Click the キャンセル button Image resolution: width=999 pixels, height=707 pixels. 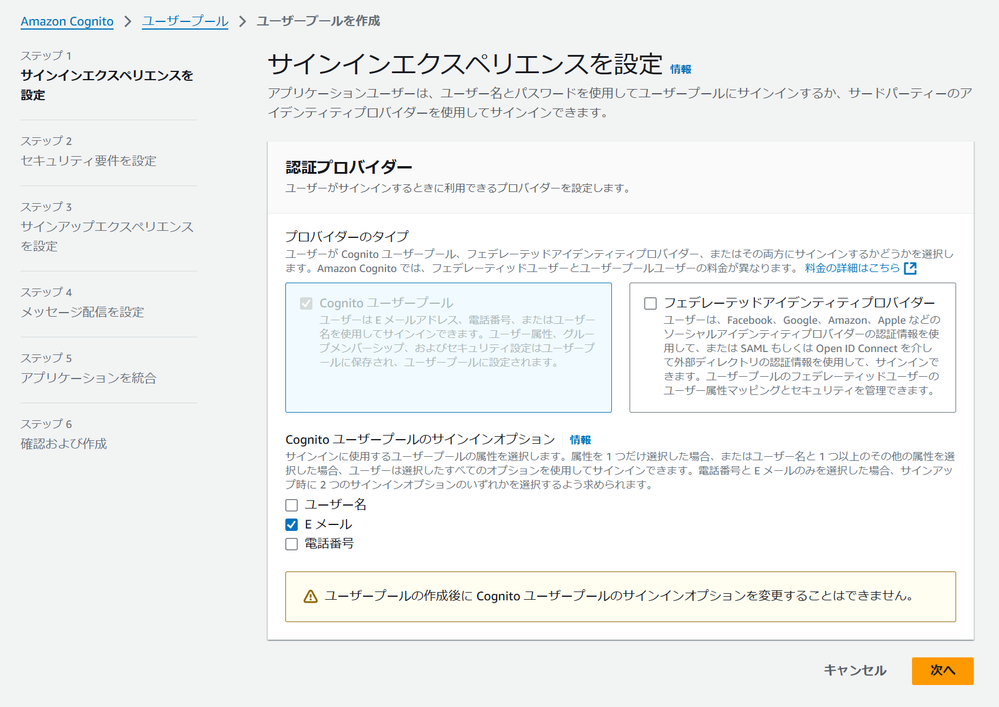point(855,671)
